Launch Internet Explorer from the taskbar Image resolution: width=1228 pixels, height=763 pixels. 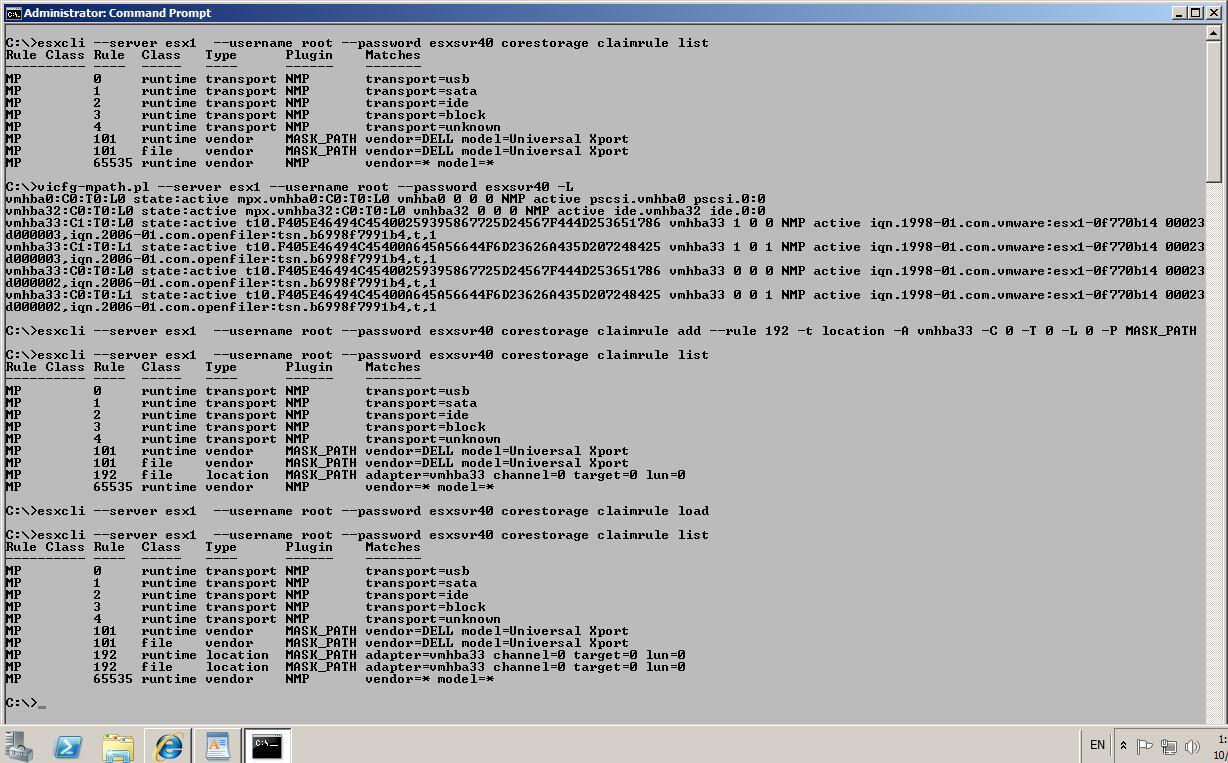[x=168, y=745]
